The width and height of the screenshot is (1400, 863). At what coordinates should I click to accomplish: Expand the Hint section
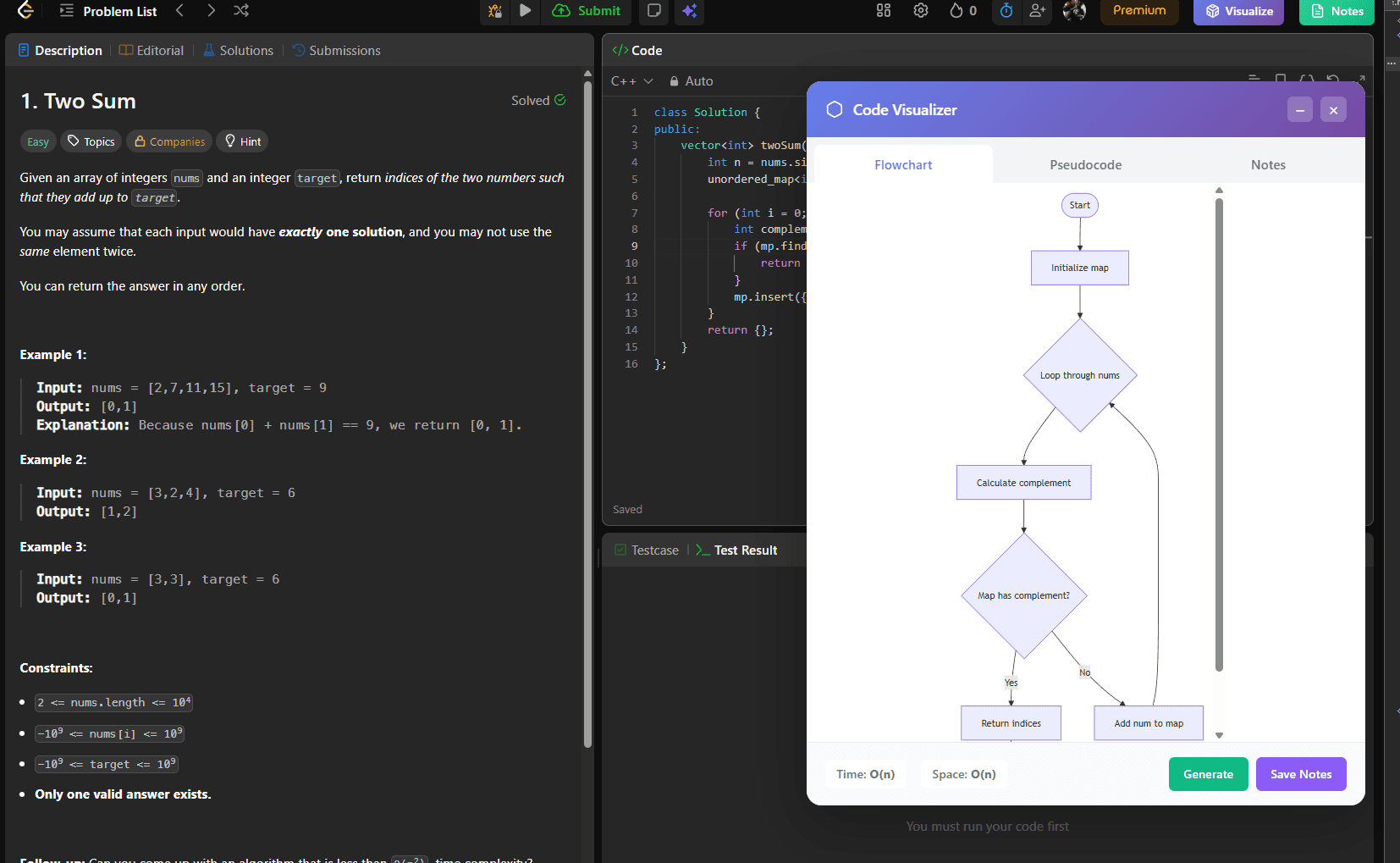pyautogui.click(x=242, y=141)
